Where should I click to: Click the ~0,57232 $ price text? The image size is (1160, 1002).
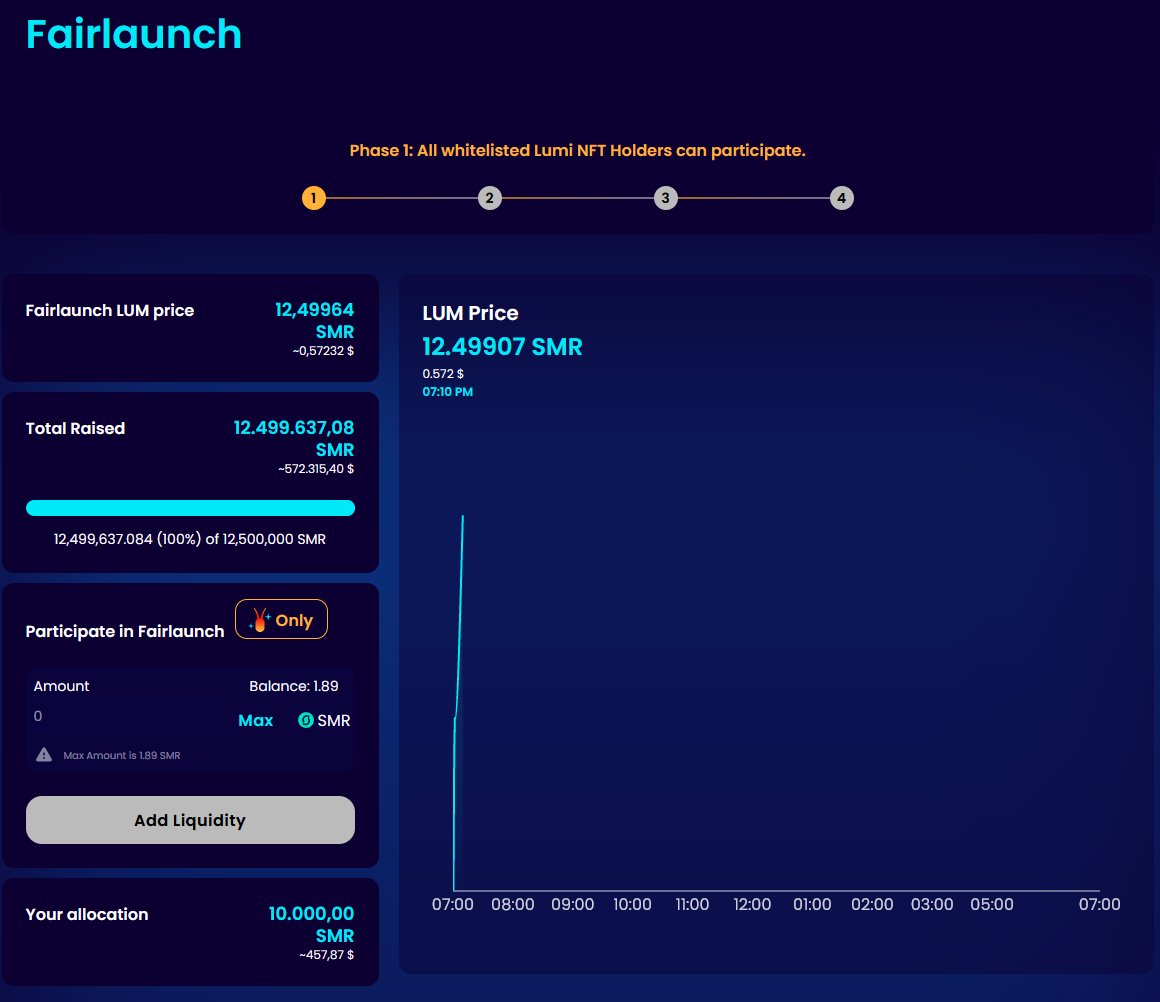pyautogui.click(x=323, y=351)
